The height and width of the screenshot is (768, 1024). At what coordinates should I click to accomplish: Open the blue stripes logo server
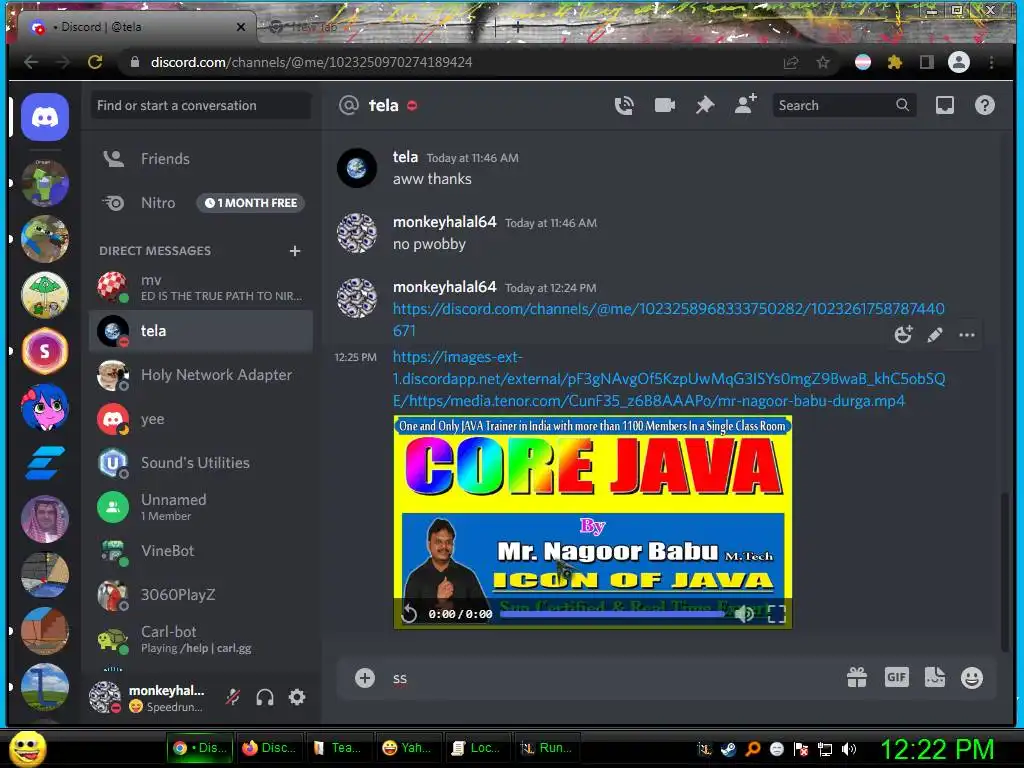point(44,463)
